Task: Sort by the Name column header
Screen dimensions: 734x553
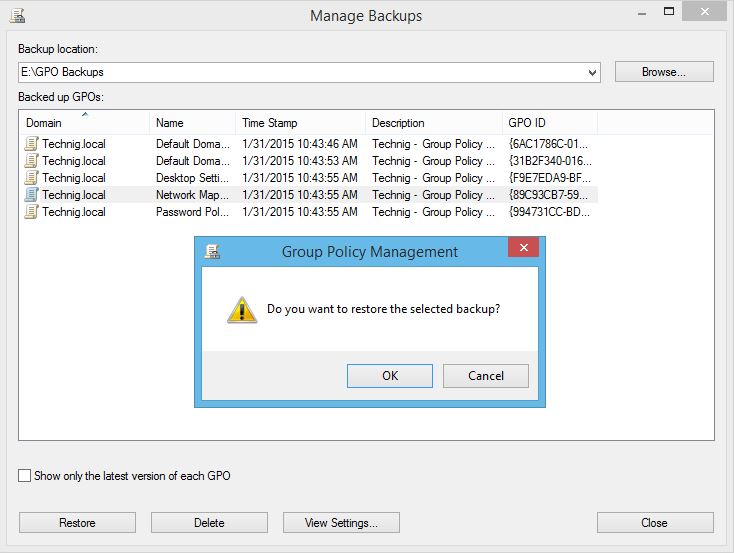Action: (192, 123)
